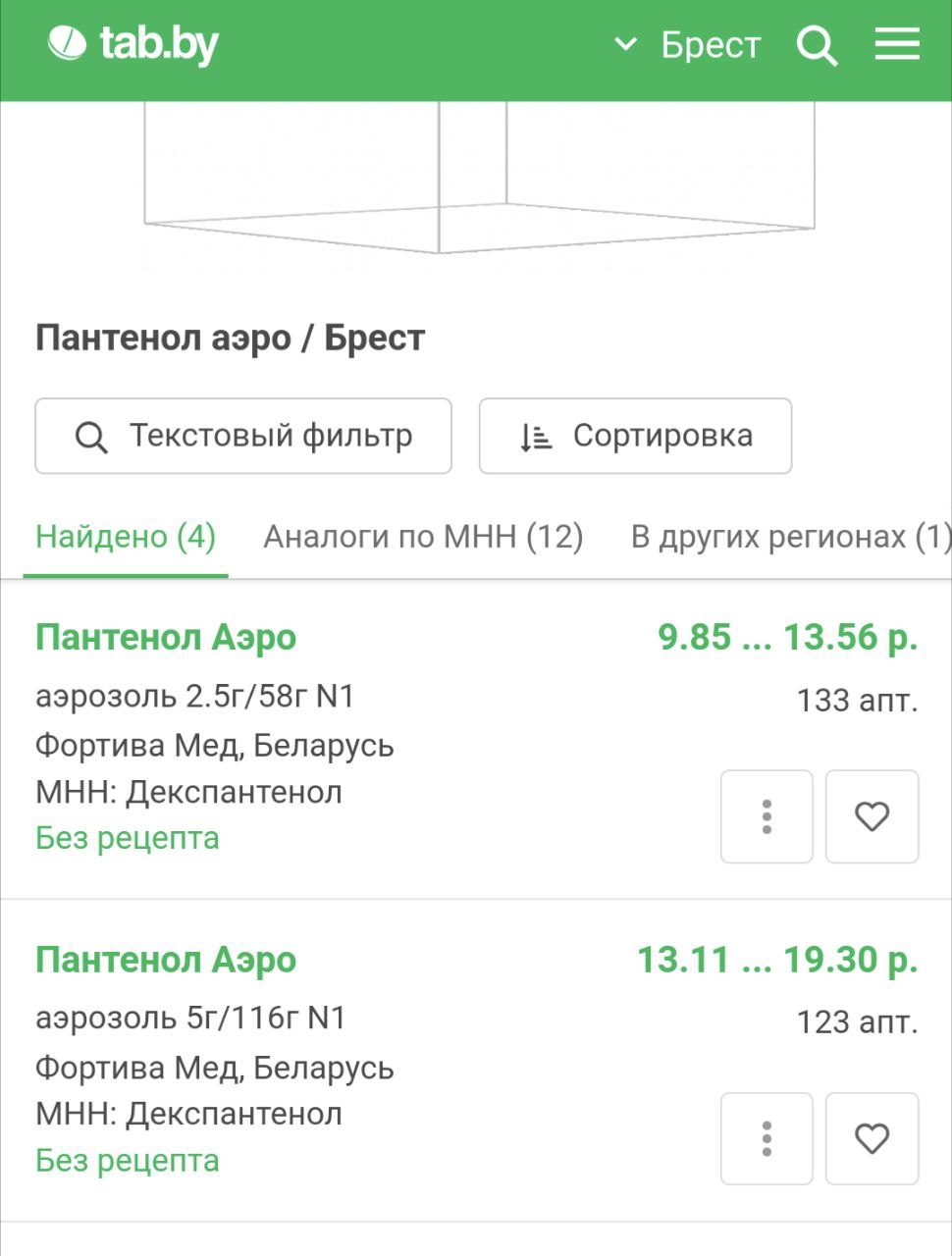Image resolution: width=952 pixels, height=1256 pixels.
Task: Open the Текстовый фильтр field
Action: point(243,436)
